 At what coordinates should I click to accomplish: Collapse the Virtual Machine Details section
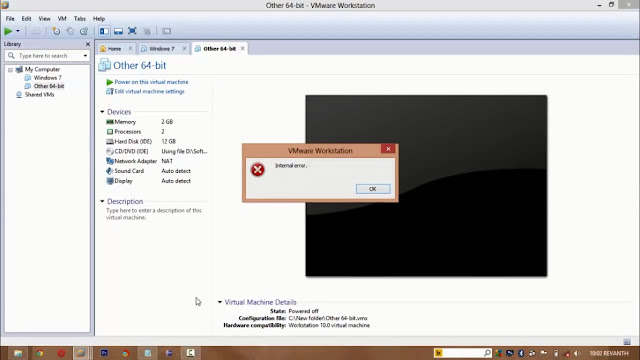pos(220,302)
